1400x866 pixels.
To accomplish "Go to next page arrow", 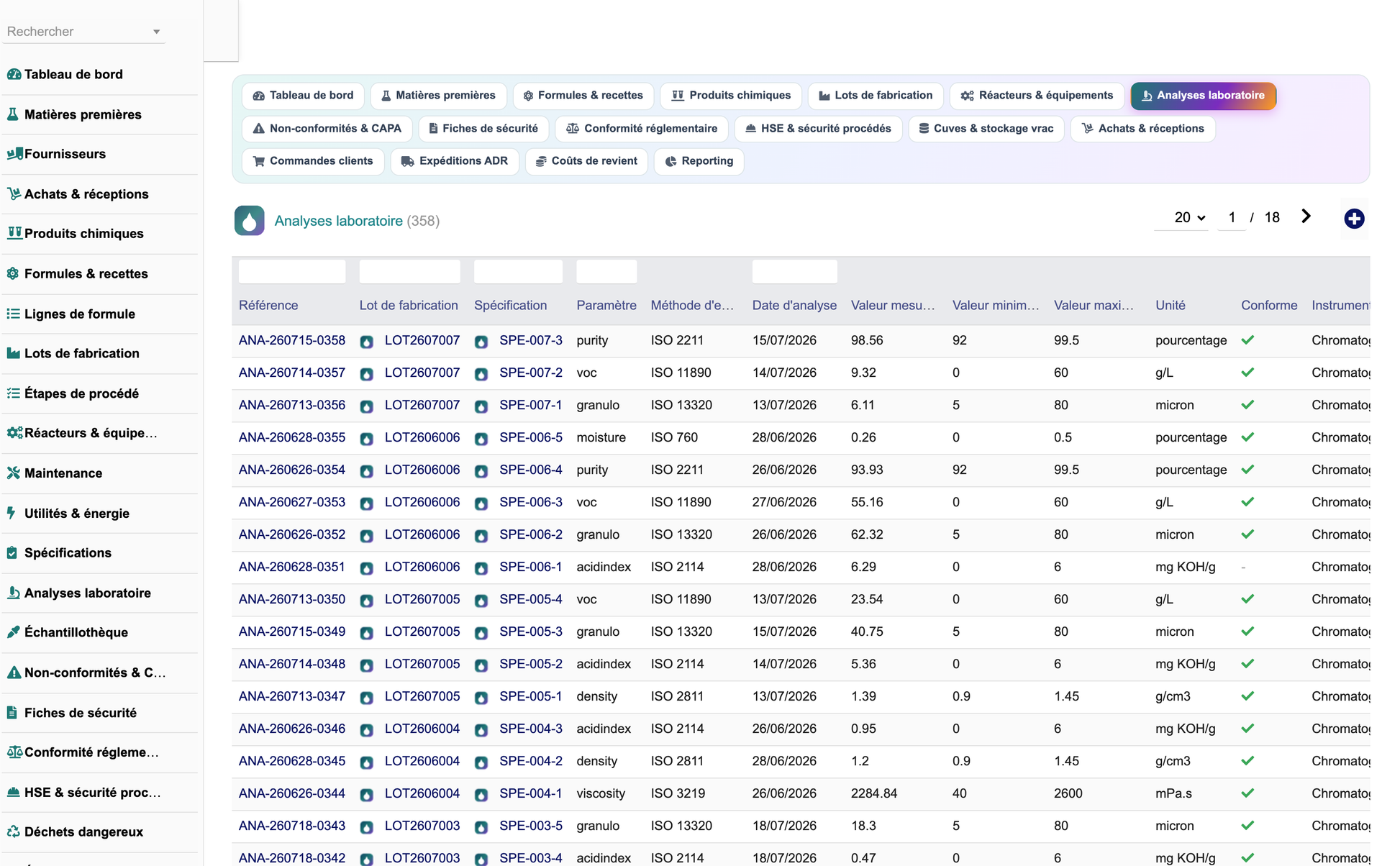I will (x=1306, y=216).
